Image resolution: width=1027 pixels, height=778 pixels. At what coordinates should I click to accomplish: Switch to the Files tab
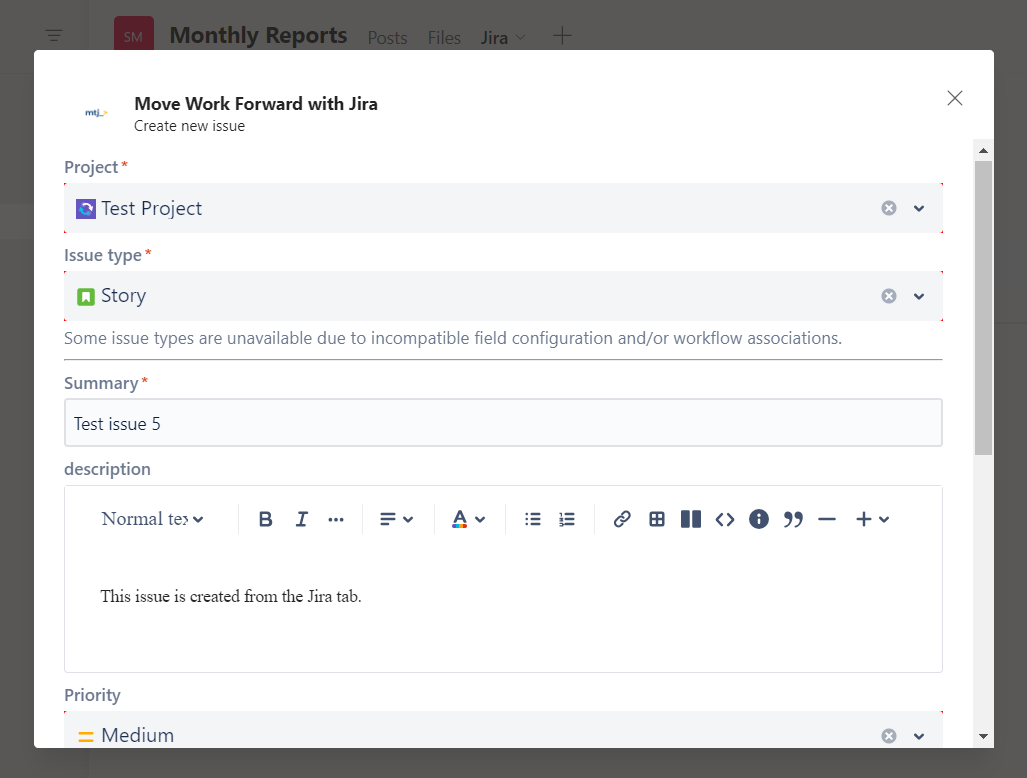[444, 38]
